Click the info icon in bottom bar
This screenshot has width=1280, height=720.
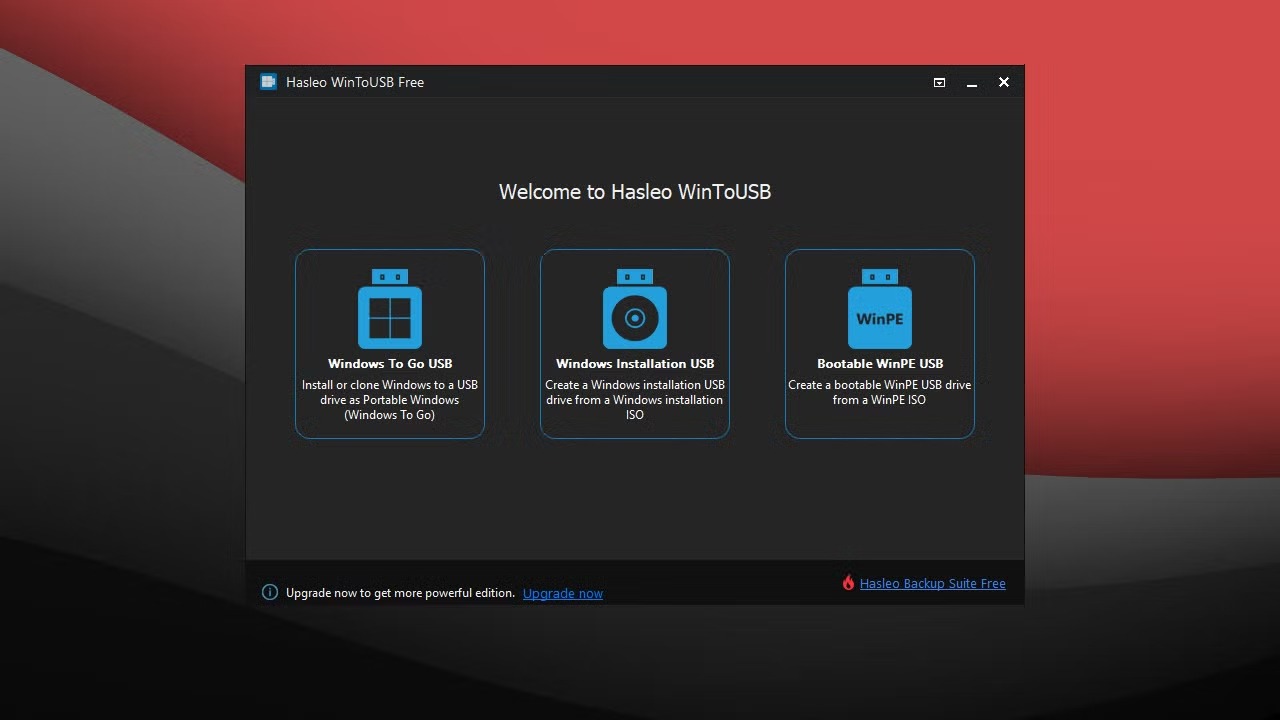[x=269, y=591]
